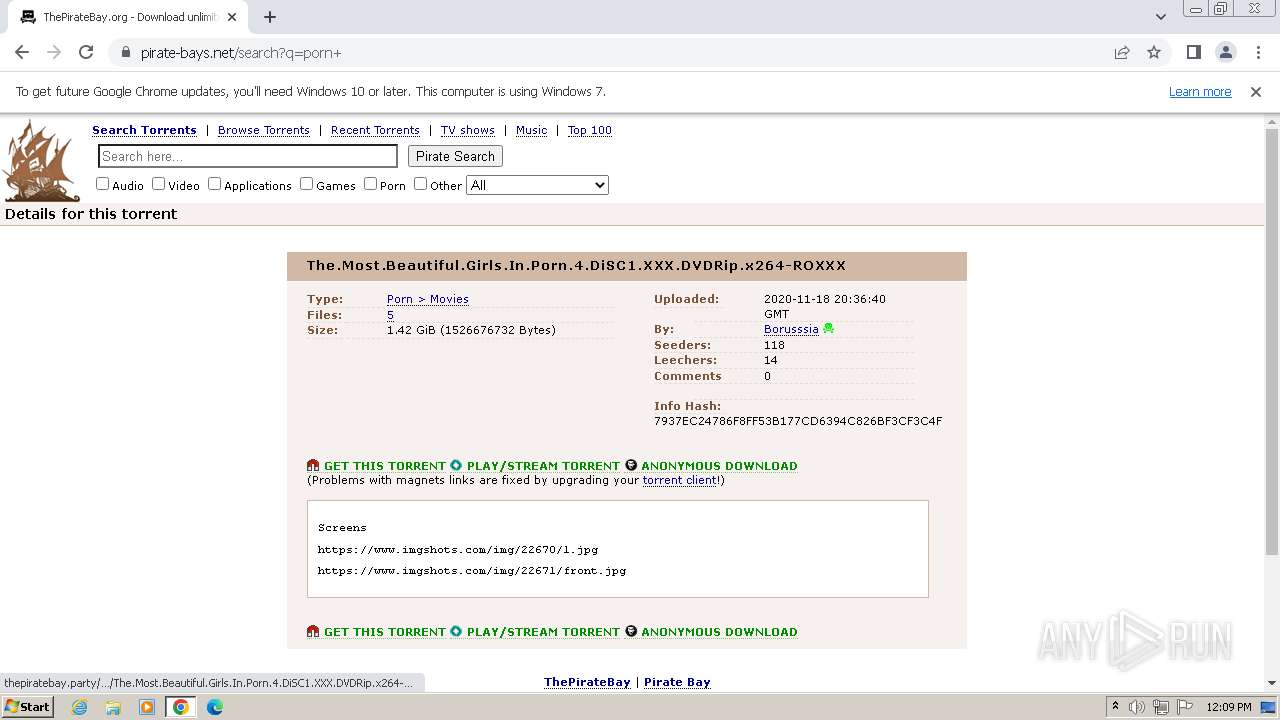Tick the Audio checkbox
Viewport: 1280px width, 720px height.
coord(102,184)
